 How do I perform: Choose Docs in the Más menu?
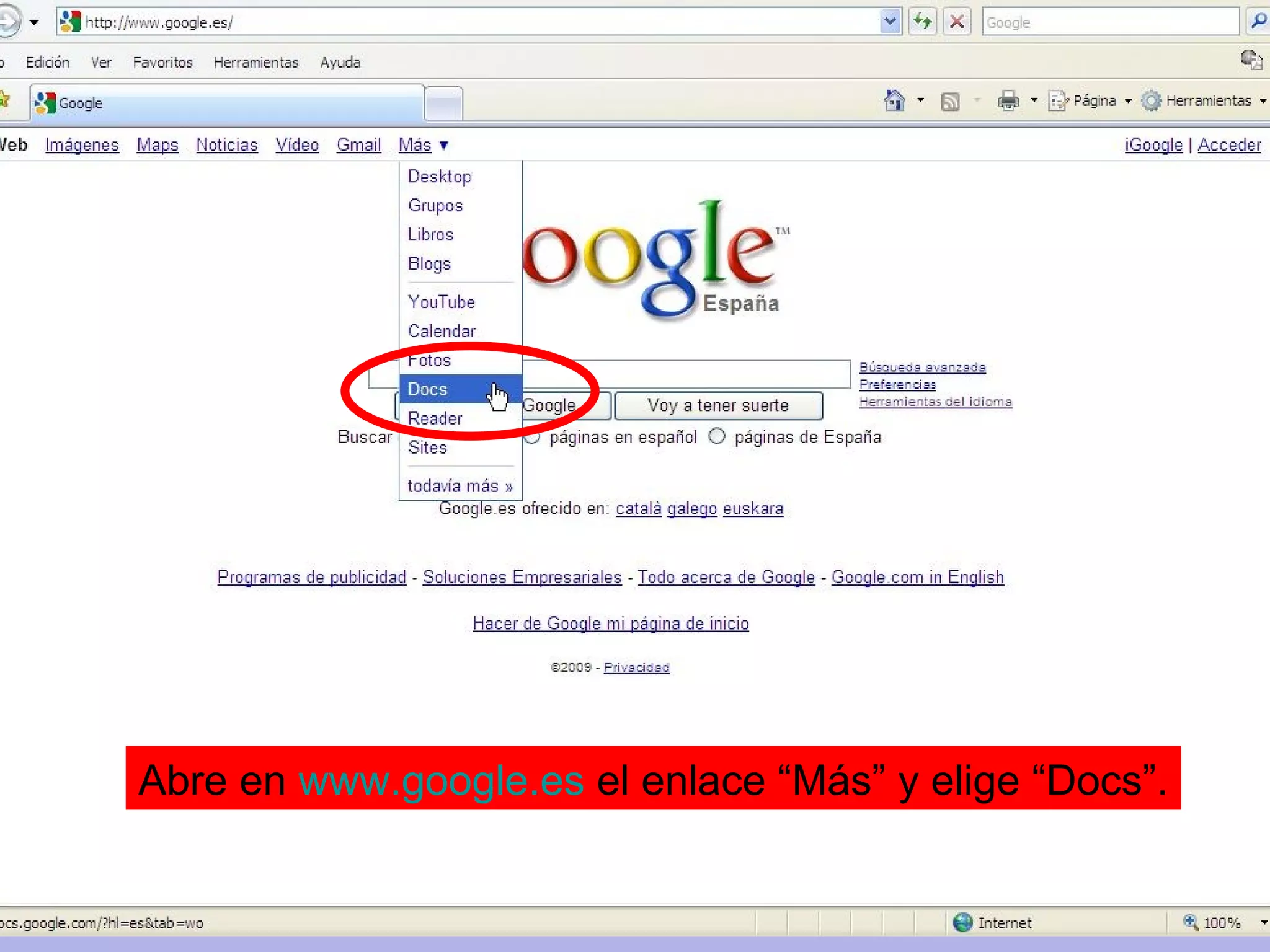coord(428,389)
